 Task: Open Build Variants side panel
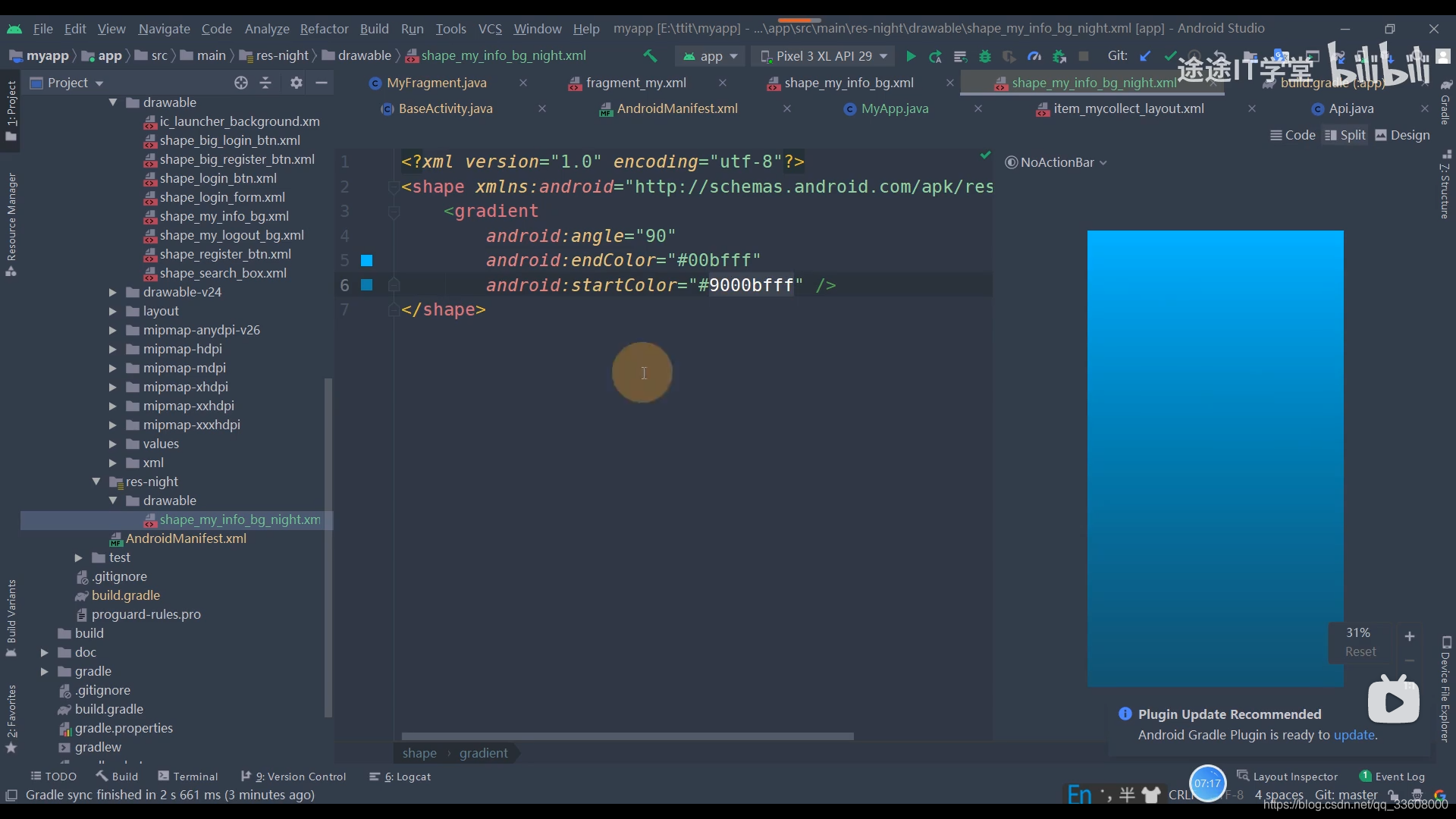tap(11, 618)
